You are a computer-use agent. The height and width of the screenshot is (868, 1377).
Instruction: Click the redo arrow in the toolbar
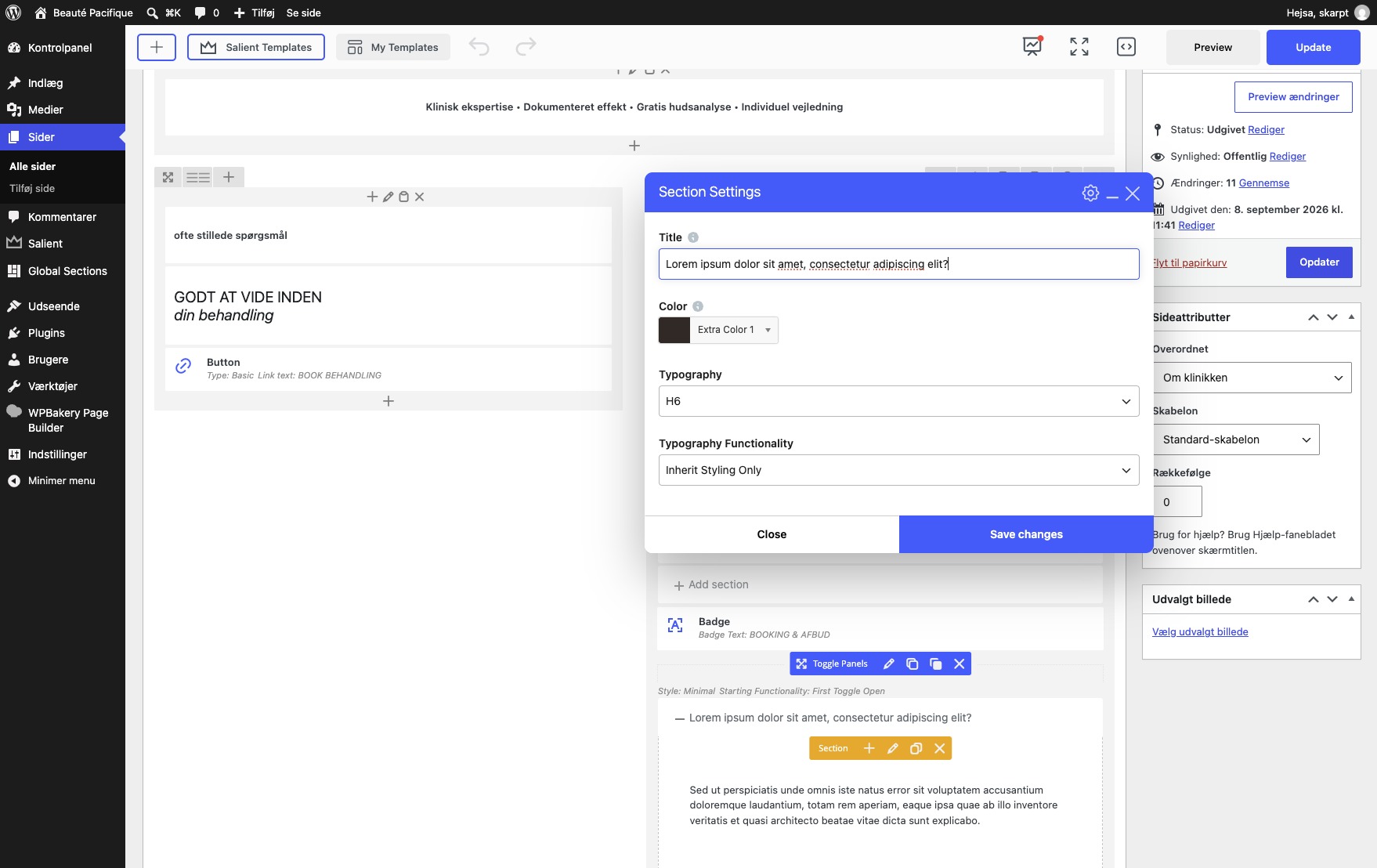(x=526, y=47)
